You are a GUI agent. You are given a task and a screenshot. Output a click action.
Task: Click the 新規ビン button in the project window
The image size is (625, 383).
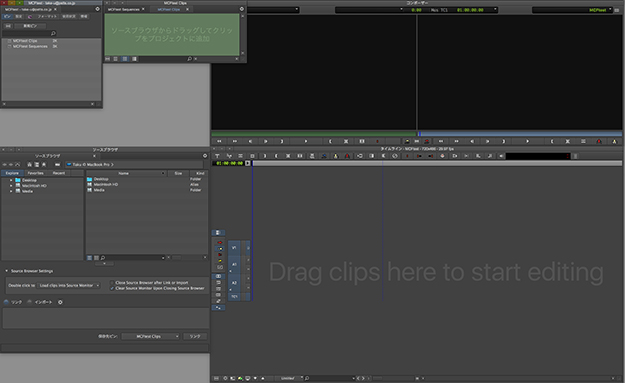coord(30,26)
